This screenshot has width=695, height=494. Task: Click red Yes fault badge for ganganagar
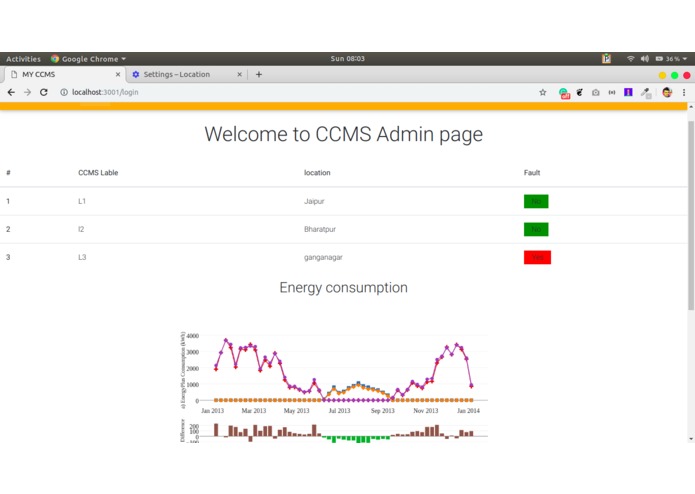pos(537,257)
